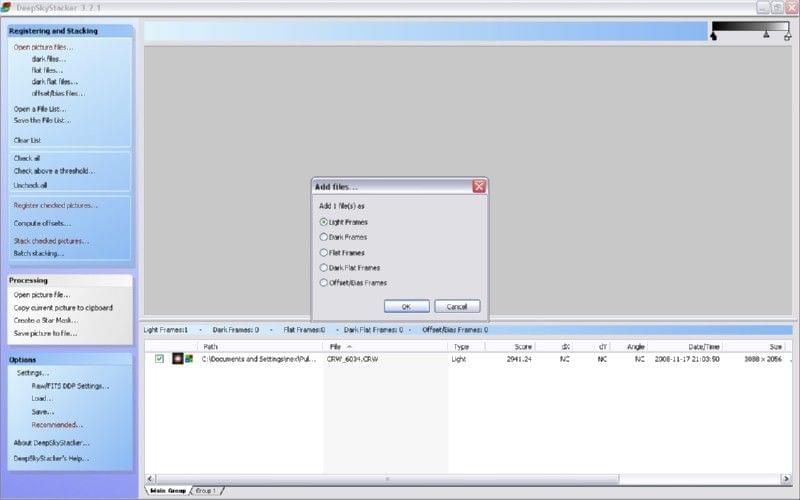Open picture file under Processing
The width and height of the screenshot is (800, 500).
[x=42, y=294]
